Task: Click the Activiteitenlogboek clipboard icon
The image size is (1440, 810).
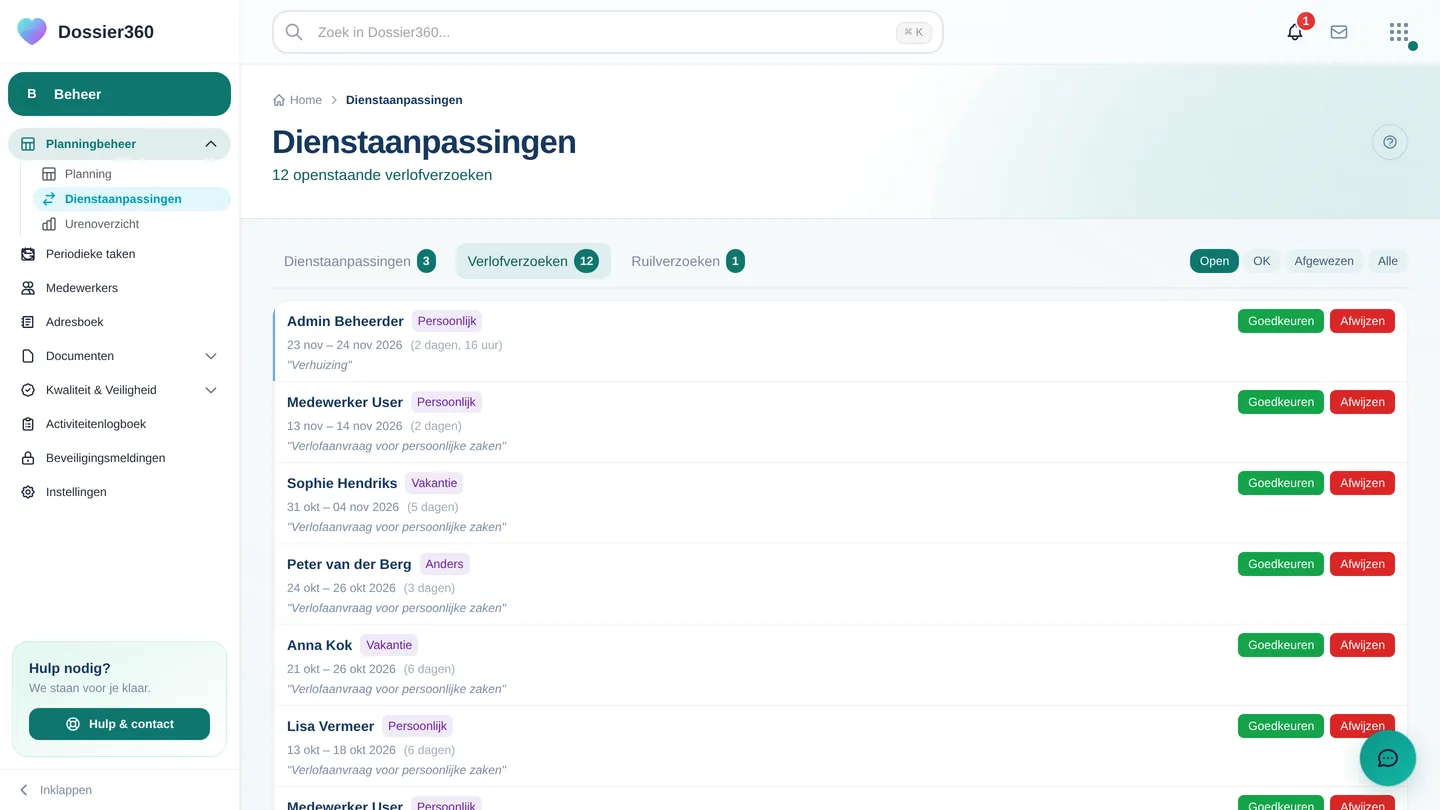Action: [x=28, y=424]
